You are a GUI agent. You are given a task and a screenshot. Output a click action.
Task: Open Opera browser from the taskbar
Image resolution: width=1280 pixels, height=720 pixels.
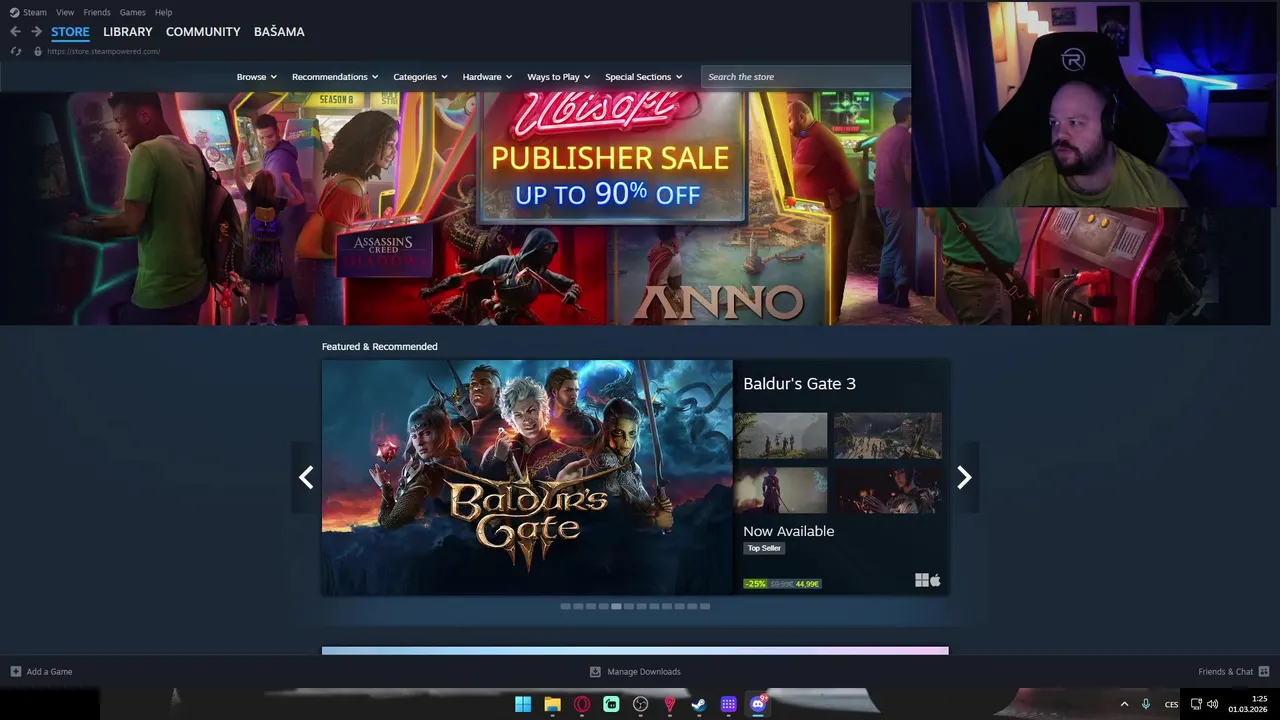[x=582, y=704]
